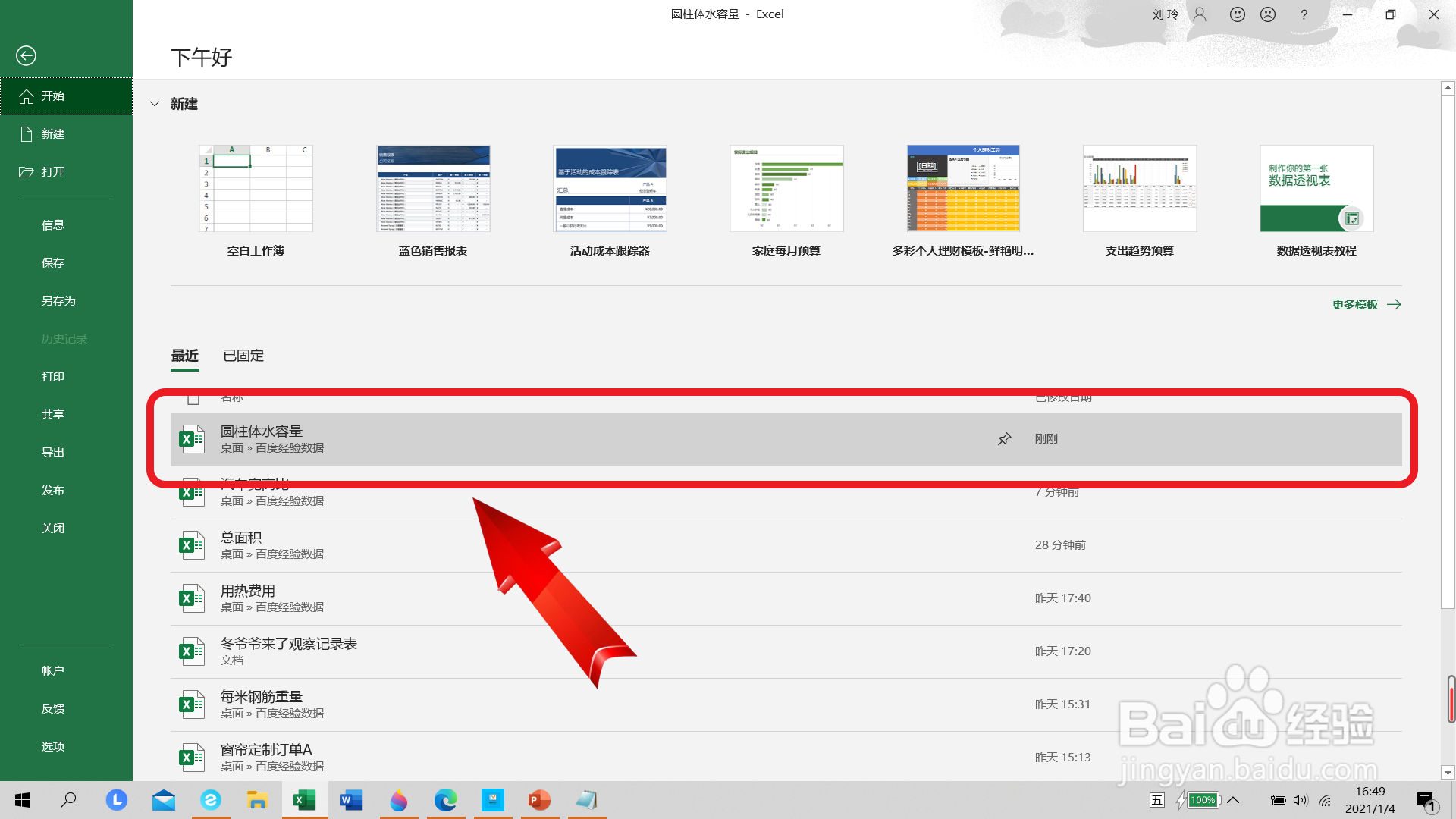Open 帐户 settings
The height and width of the screenshot is (819, 1456).
pyautogui.click(x=66, y=671)
